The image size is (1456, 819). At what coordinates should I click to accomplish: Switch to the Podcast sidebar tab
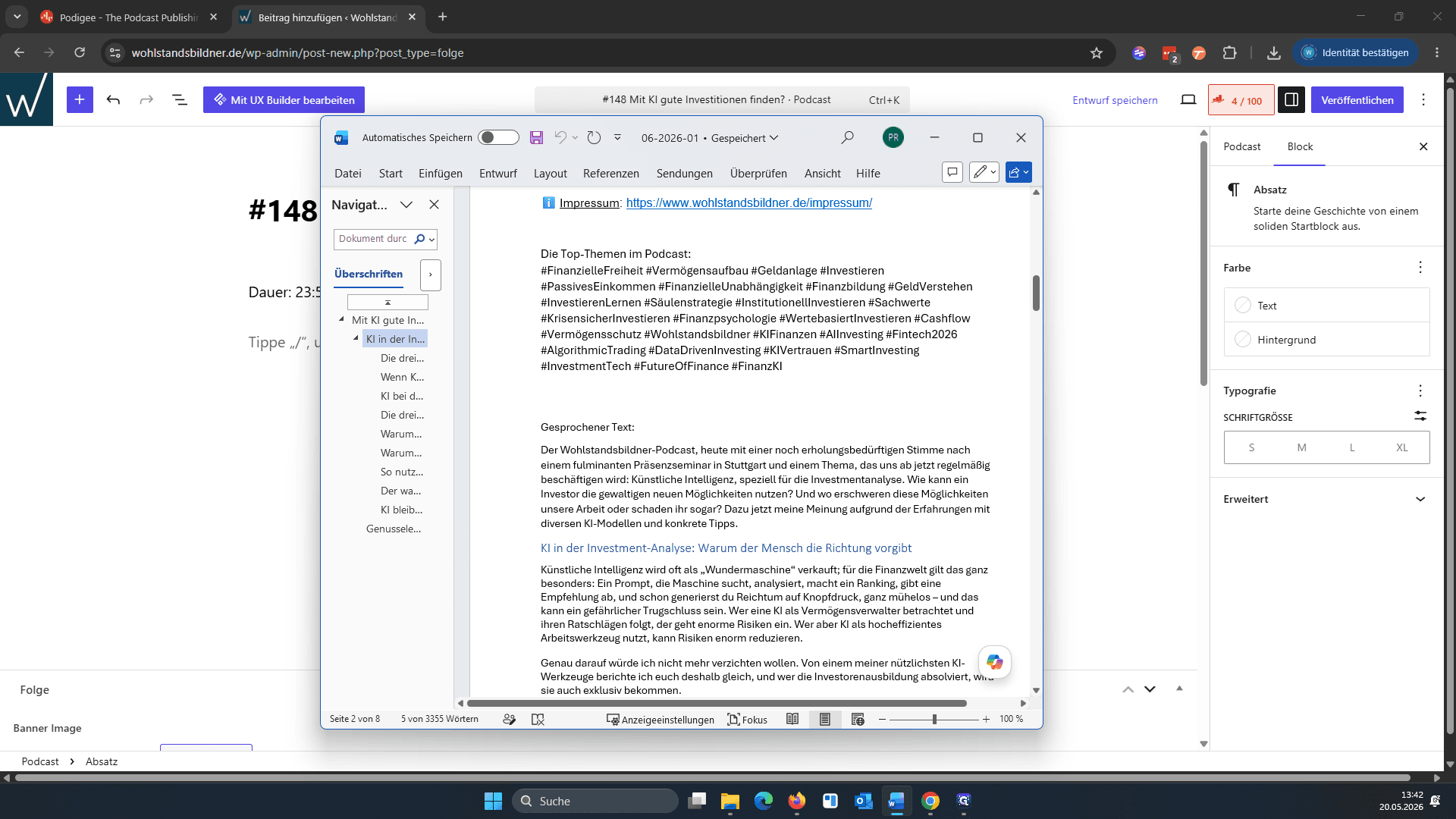(1241, 146)
